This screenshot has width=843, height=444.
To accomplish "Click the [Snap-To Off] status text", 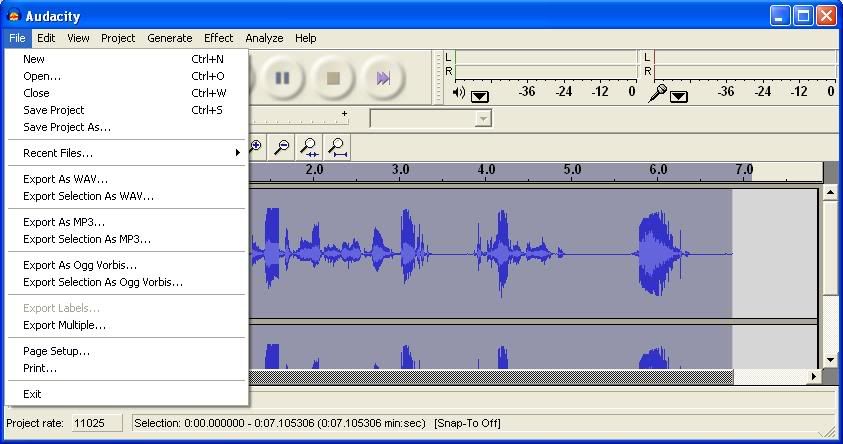I will [x=467, y=424].
